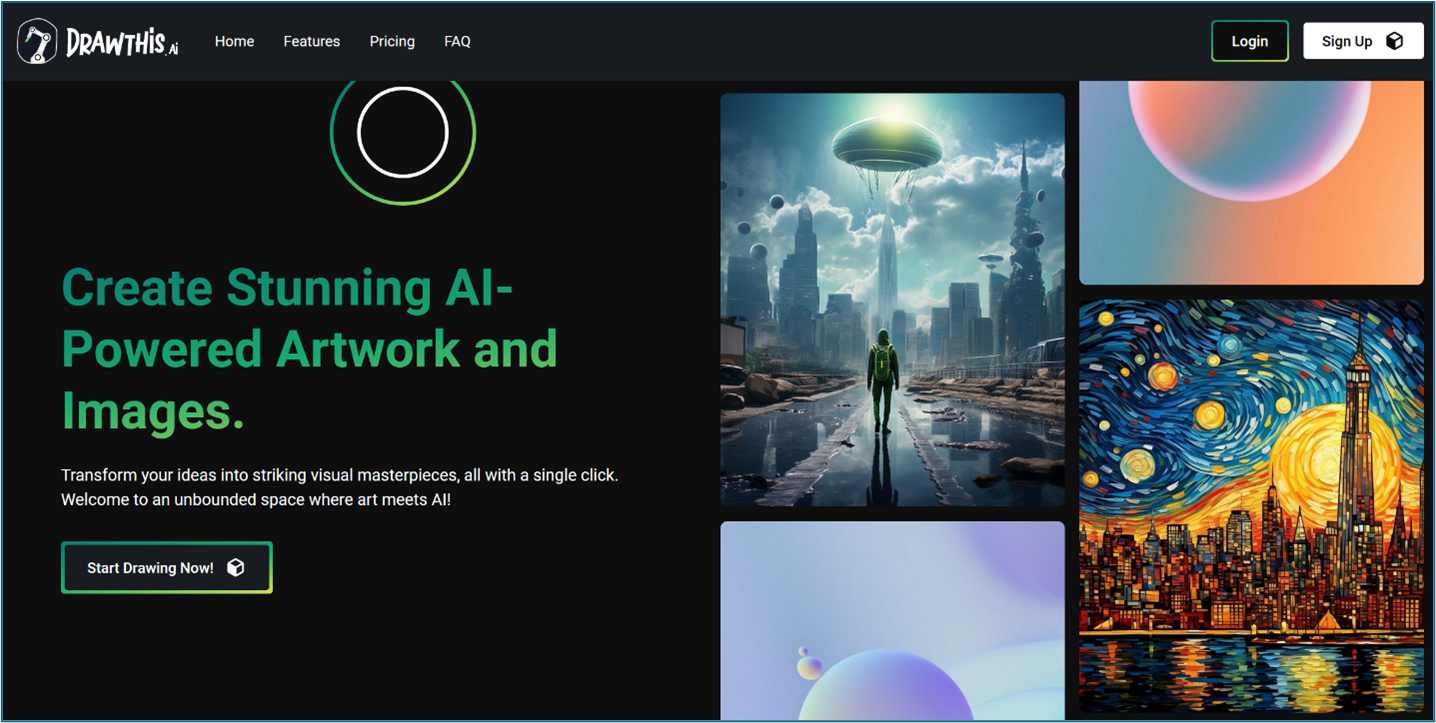The width and height of the screenshot is (1436, 723).
Task: Open the Pricing page link
Action: [392, 41]
